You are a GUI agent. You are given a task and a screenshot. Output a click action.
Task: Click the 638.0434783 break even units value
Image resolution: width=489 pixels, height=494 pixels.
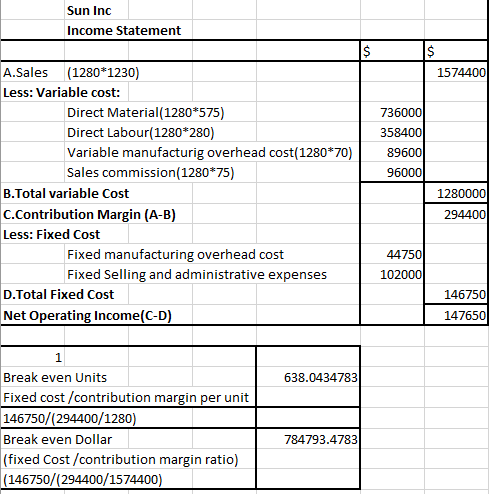pyautogui.click(x=321, y=378)
